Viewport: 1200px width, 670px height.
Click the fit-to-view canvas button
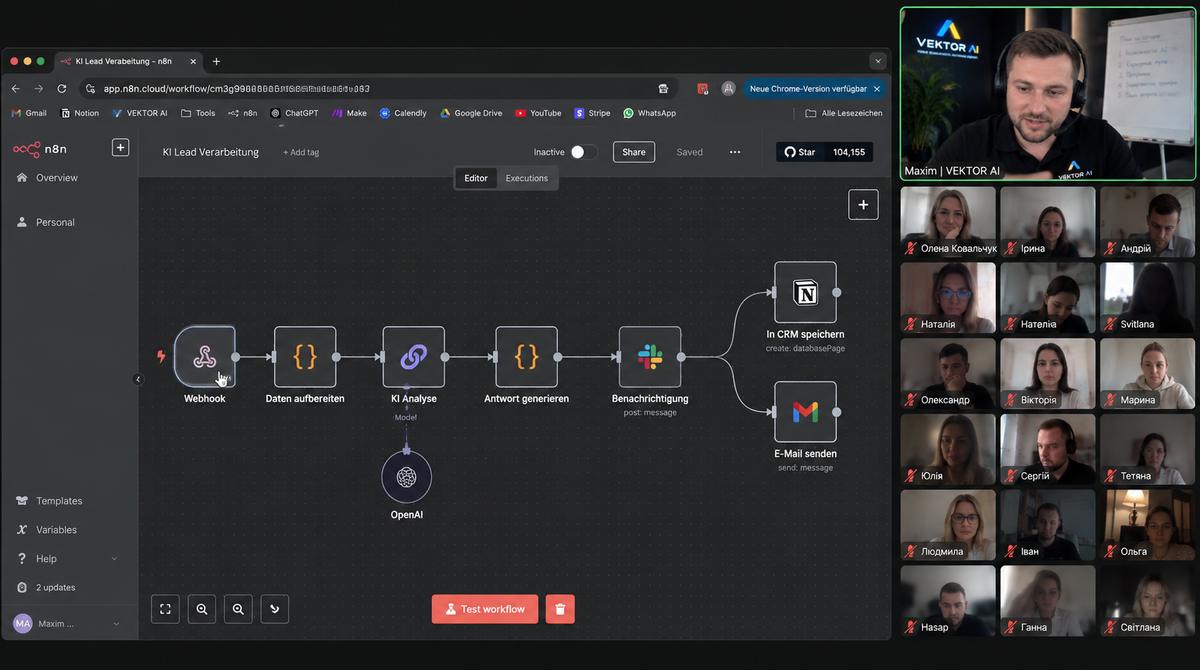pos(165,608)
